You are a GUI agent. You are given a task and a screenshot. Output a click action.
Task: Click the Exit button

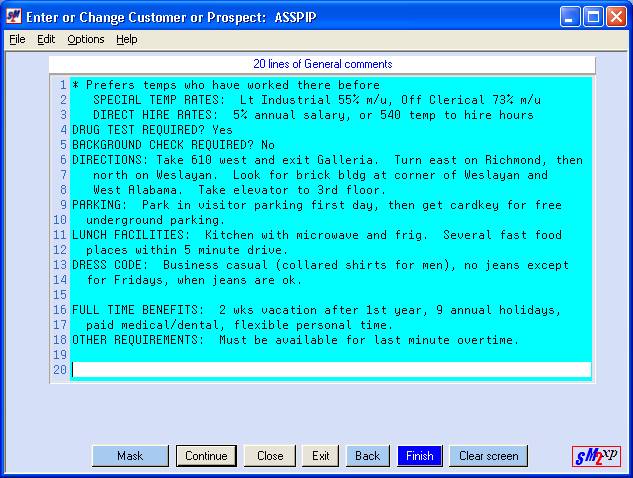coord(320,456)
